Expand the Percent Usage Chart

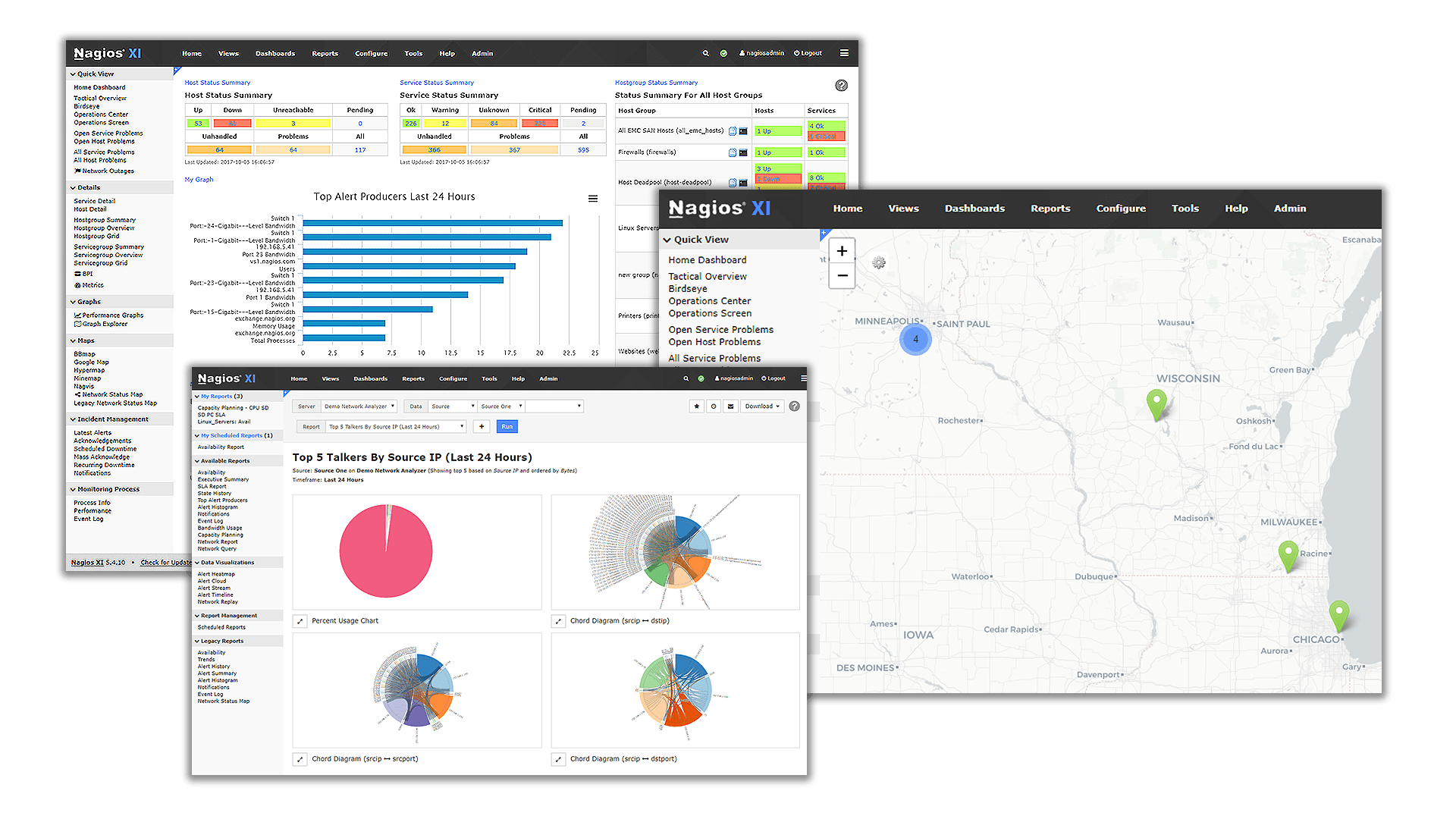[300, 621]
